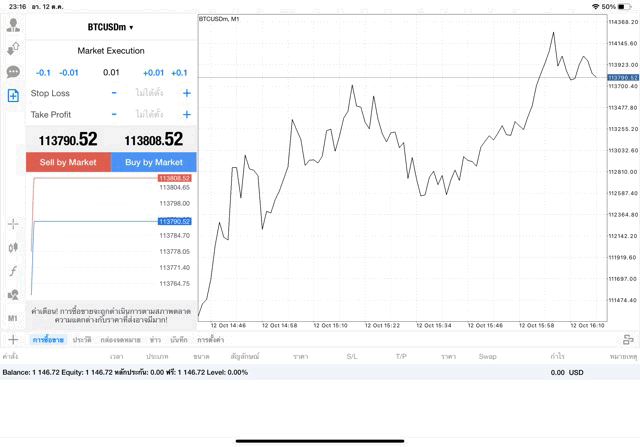Viewport: 640px width, 447px height.
Task: Open the candlestick chart type icon
Action: coord(13,247)
